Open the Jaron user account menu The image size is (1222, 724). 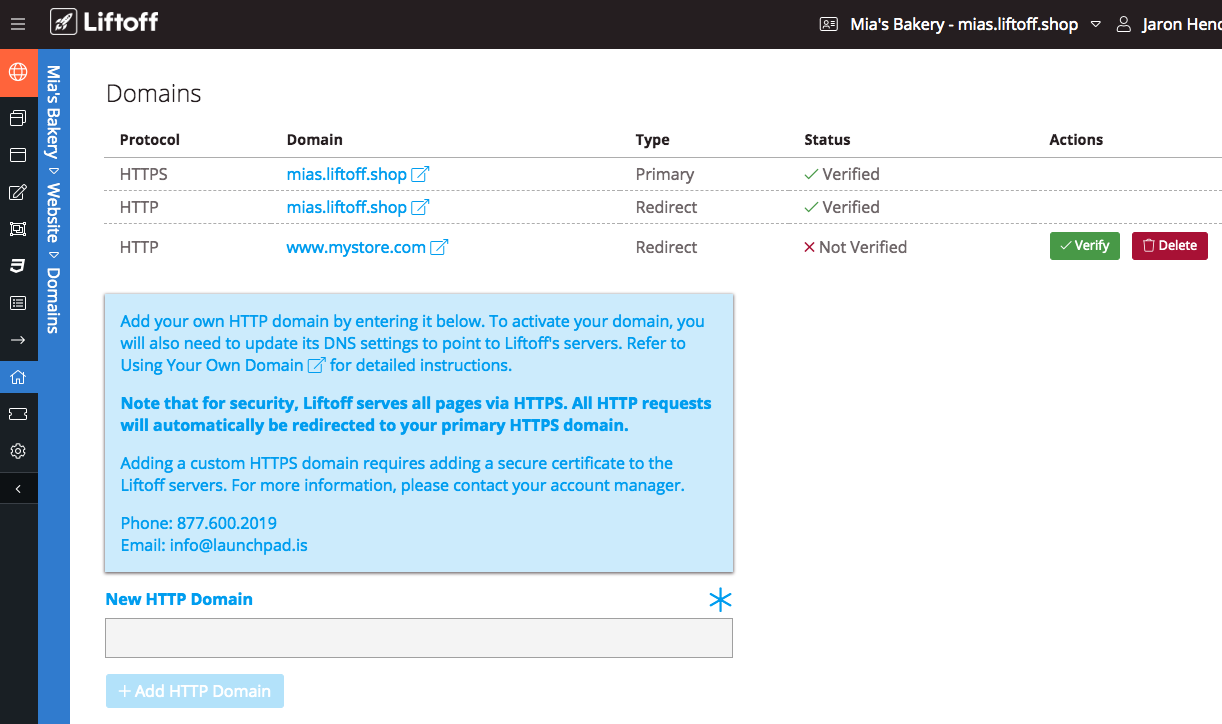[x=1181, y=24]
